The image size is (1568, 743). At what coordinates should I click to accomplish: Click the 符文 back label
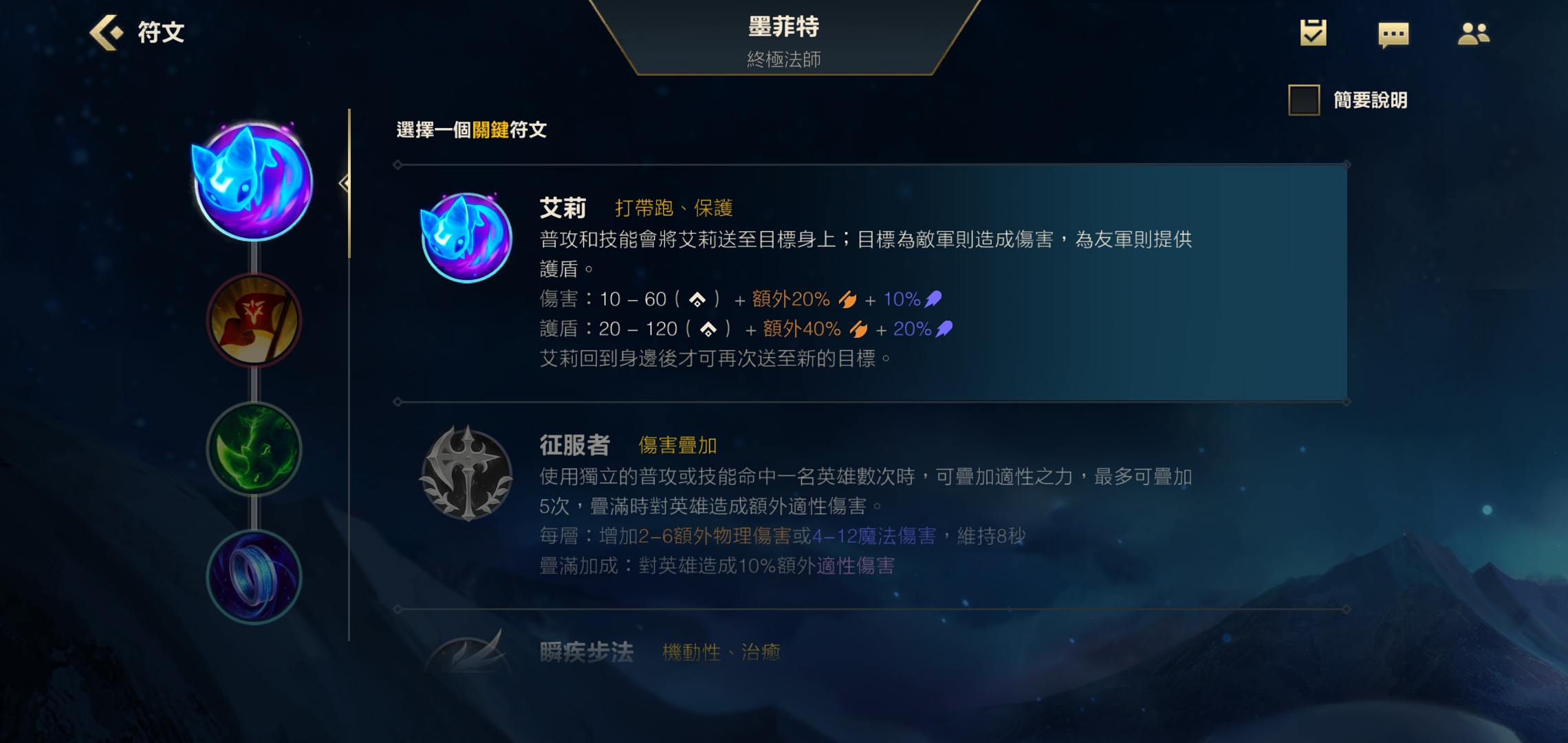pos(161,32)
